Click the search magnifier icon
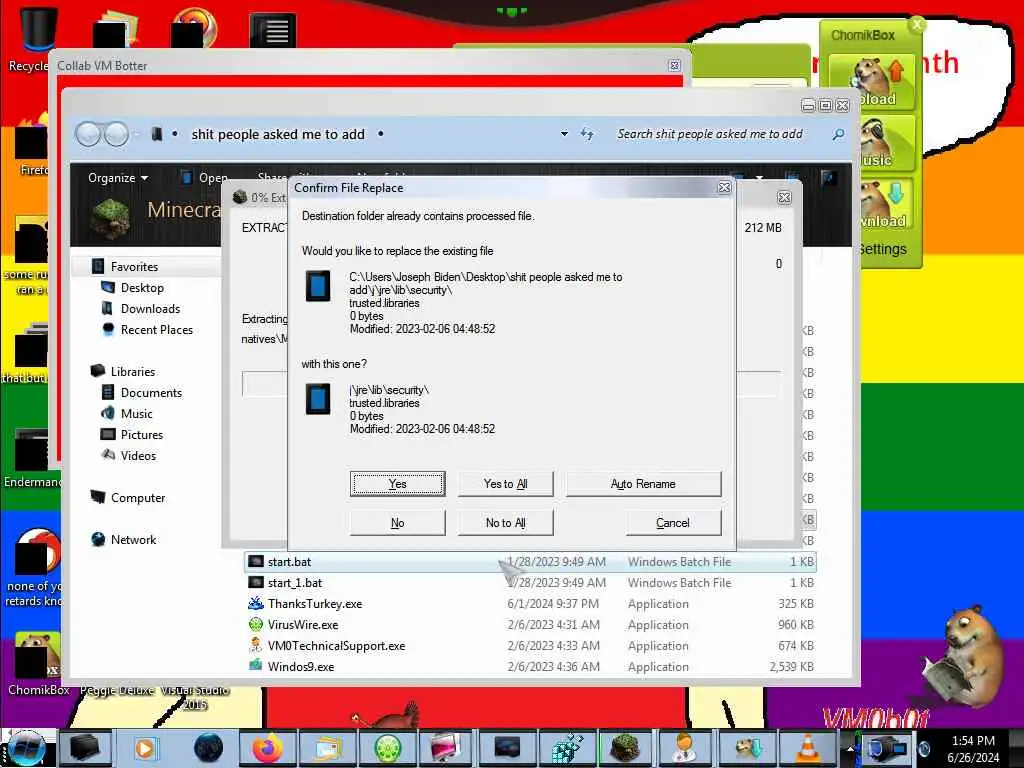This screenshot has width=1024, height=768. [838, 134]
